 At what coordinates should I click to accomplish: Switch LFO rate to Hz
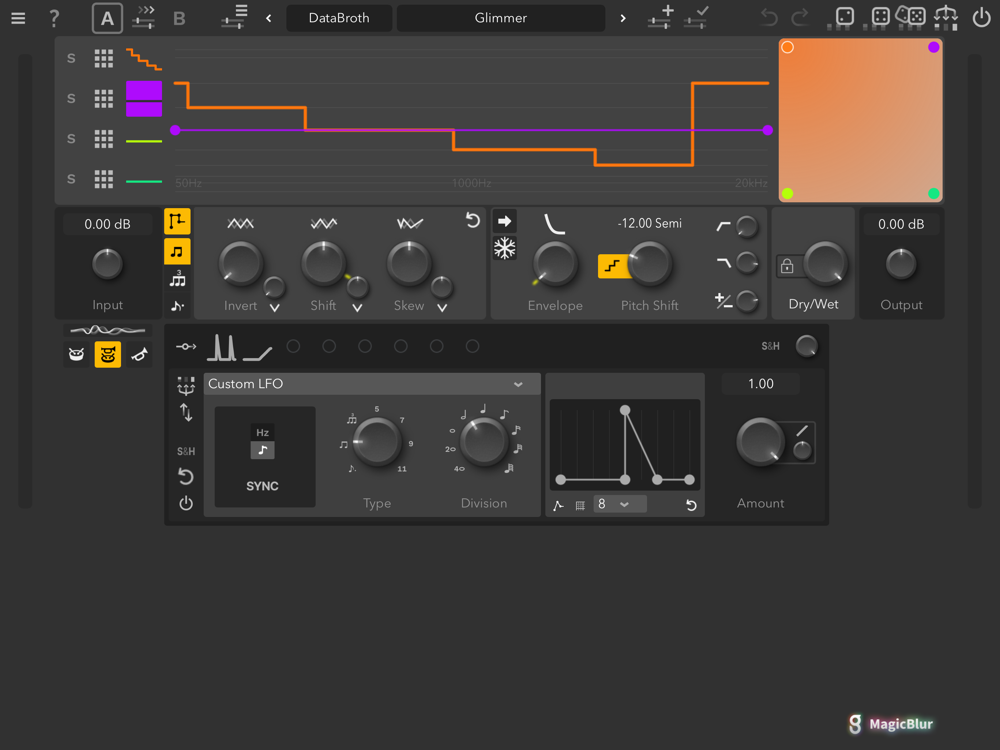pos(262,432)
